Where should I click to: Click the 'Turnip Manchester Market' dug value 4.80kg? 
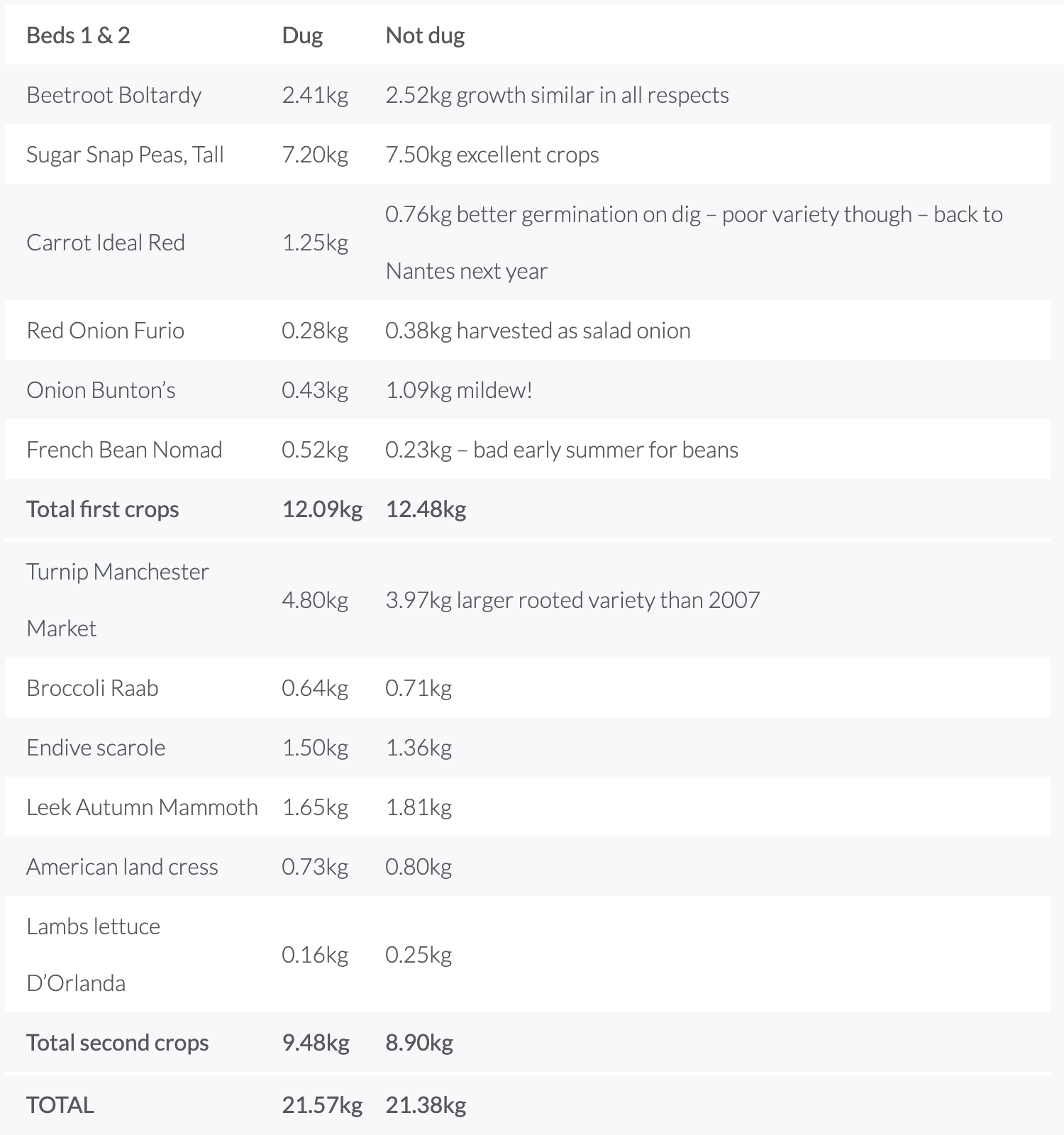(x=315, y=600)
